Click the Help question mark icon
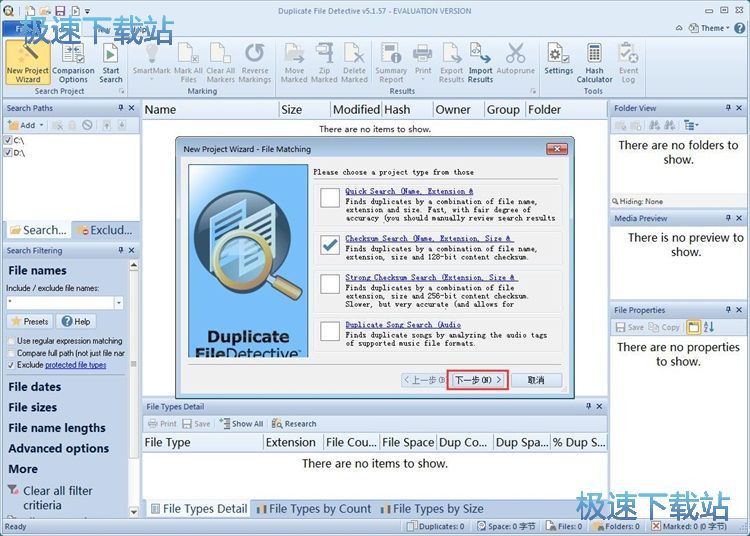The width and height of the screenshot is (750, 536). tap(739, 28)
